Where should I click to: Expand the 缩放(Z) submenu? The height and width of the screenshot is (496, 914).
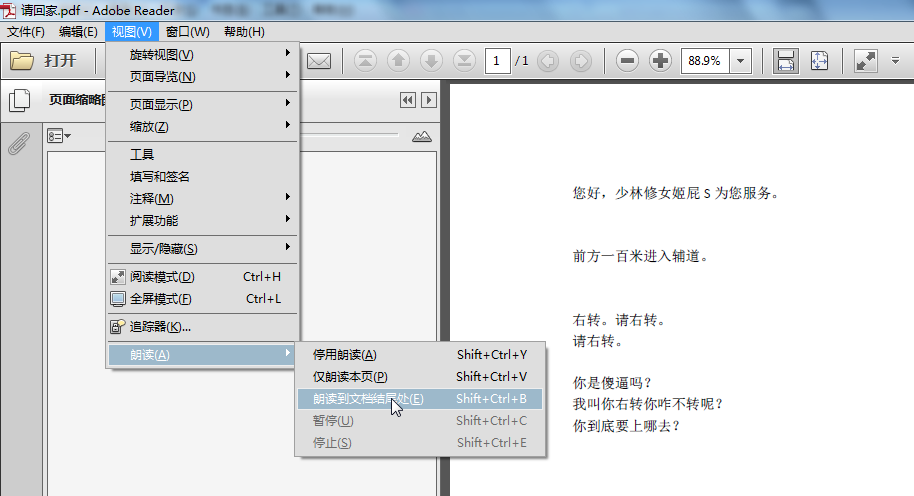click(202, 127)
